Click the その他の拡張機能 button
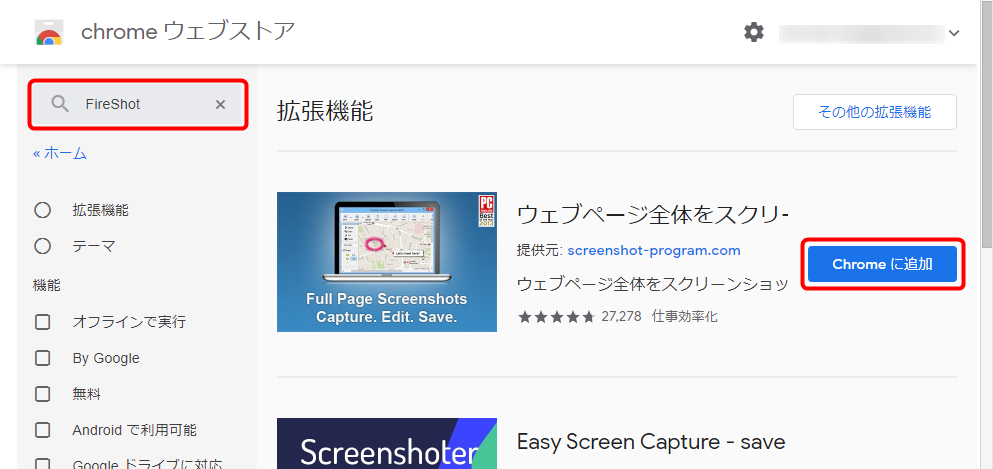Screen dimensions: 993x469 pos(875,113)
